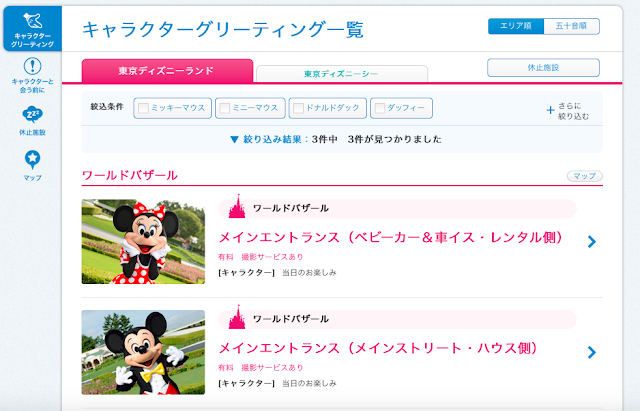Click castle icon in Mickey's ワールドバザール label
Screen dimensions: 640x411
(x=237, y=317)
